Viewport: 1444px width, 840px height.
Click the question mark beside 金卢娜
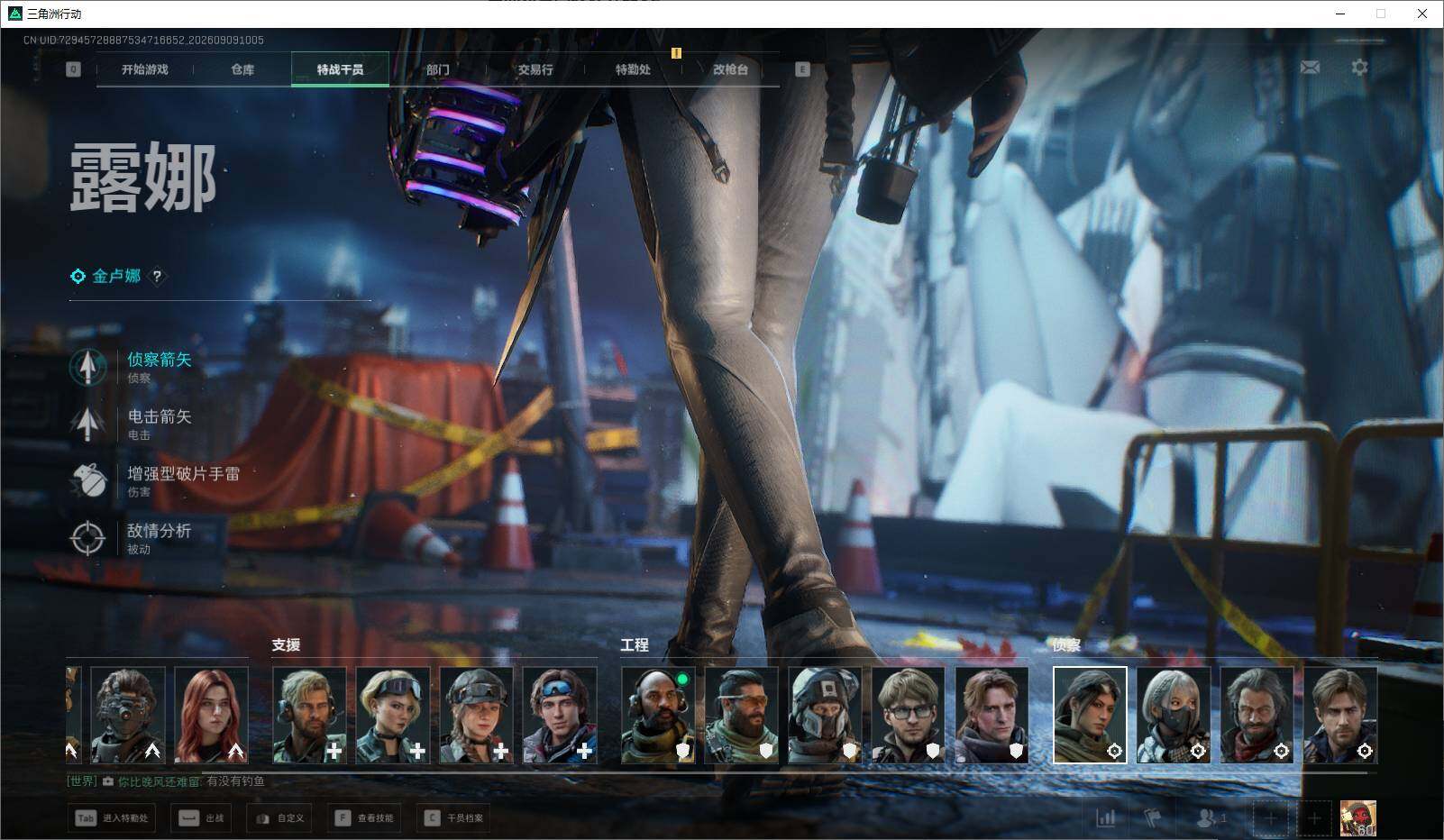click(x=157, y=277)
